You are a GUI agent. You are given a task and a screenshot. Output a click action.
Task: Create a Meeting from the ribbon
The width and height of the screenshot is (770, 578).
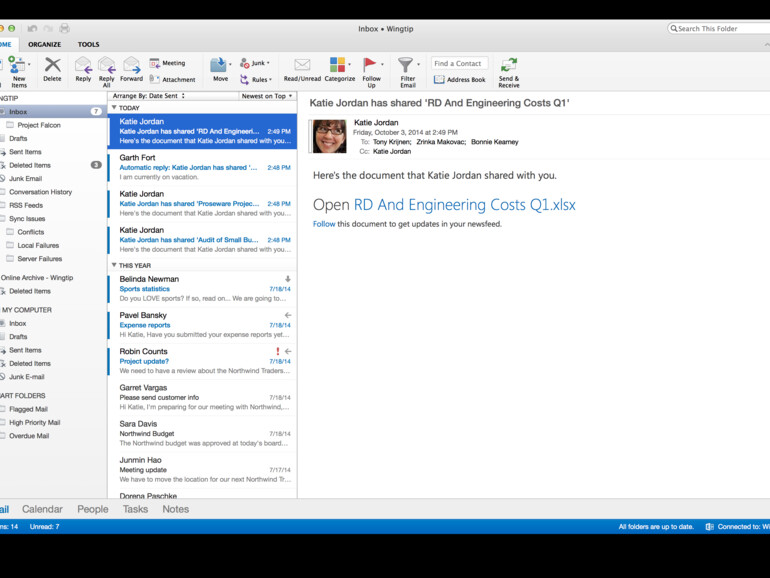coord(167,63)
